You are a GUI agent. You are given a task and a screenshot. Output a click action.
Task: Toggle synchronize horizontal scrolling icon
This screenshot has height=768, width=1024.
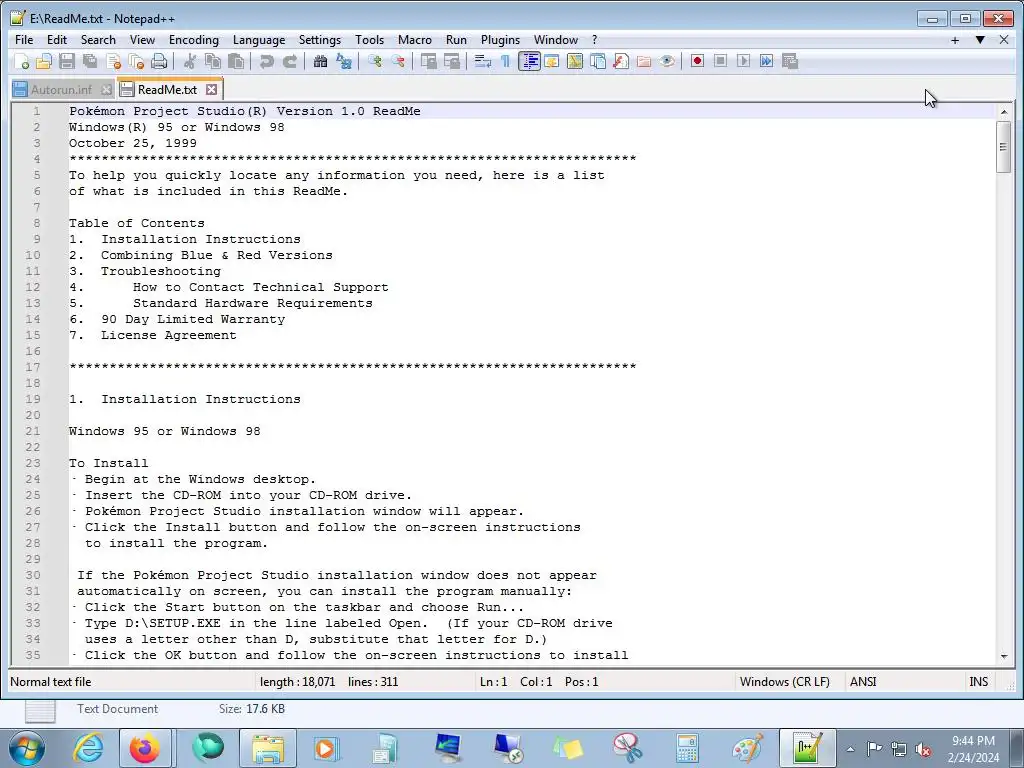(x=452, y=61)
